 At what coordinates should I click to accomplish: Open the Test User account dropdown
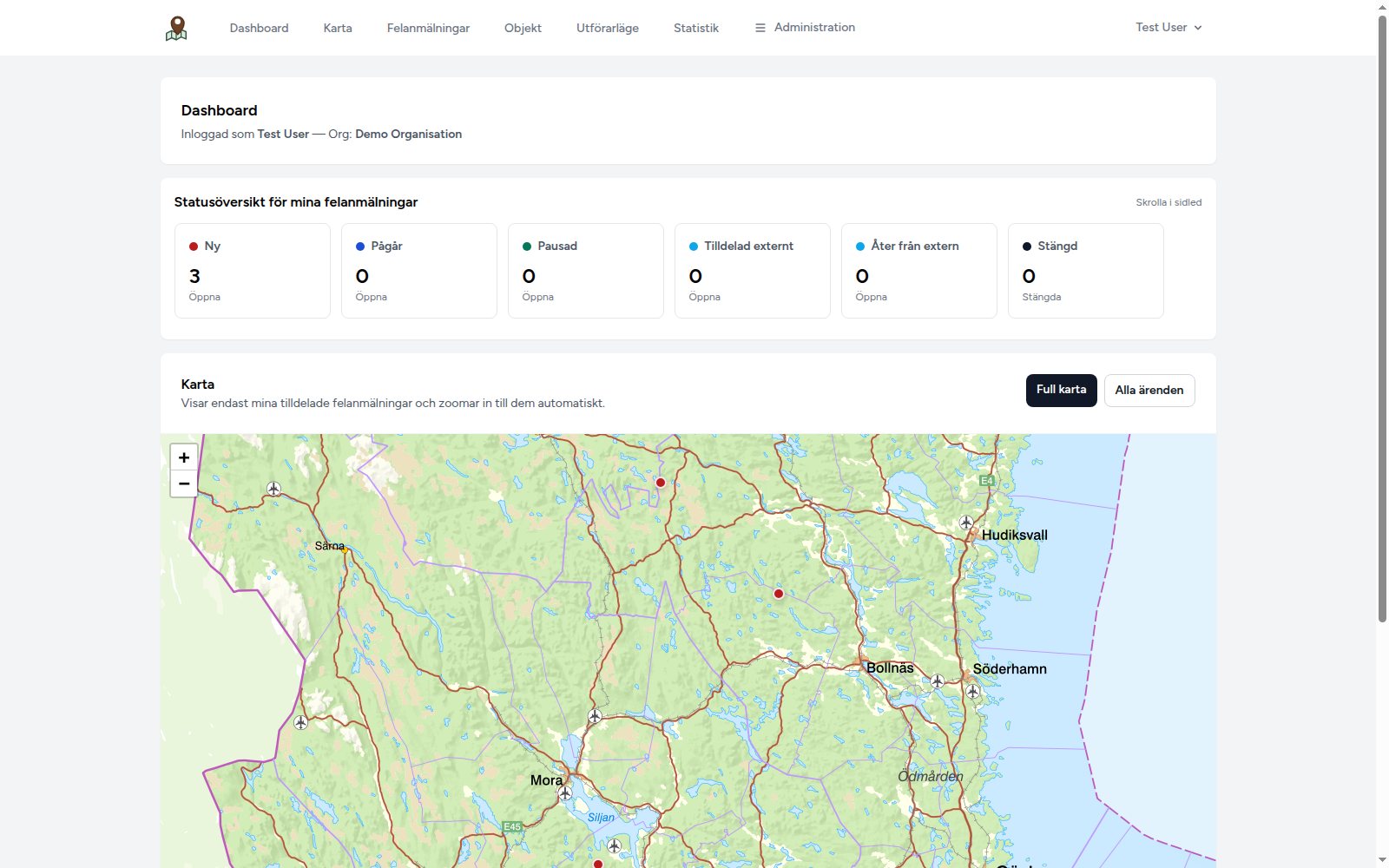[x=1168, y=28]
